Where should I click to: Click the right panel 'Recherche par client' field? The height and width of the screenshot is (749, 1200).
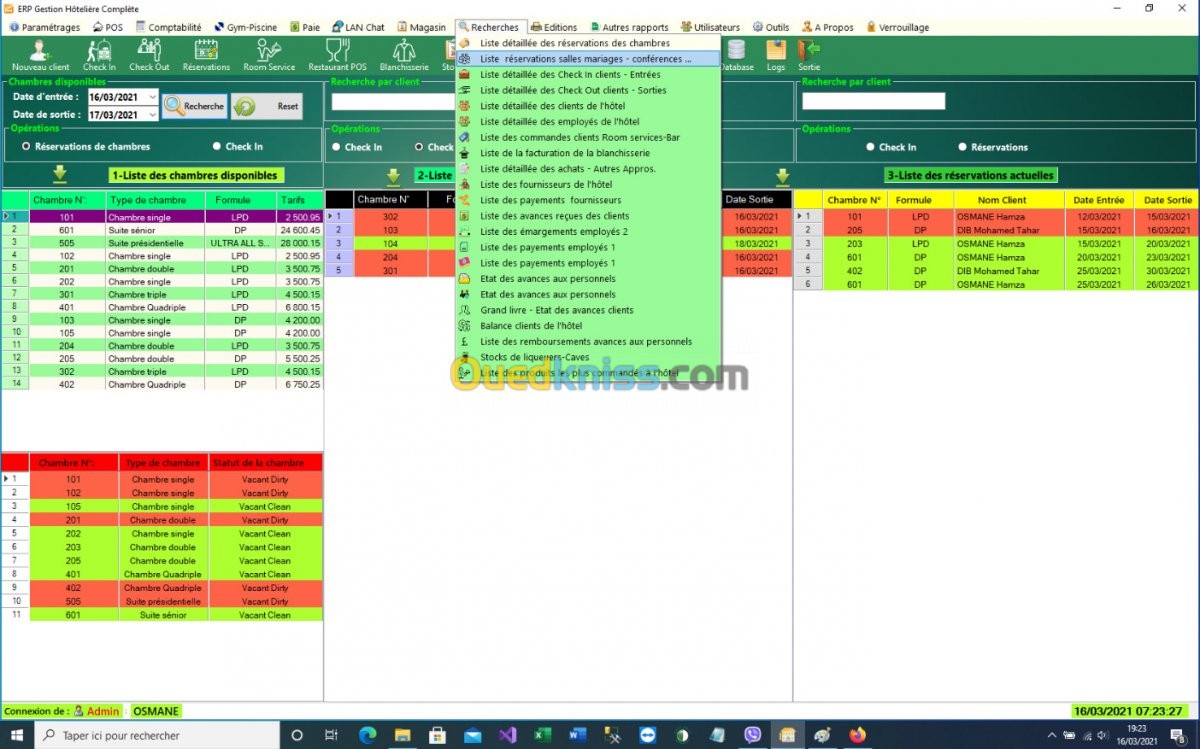coord(873,101)
